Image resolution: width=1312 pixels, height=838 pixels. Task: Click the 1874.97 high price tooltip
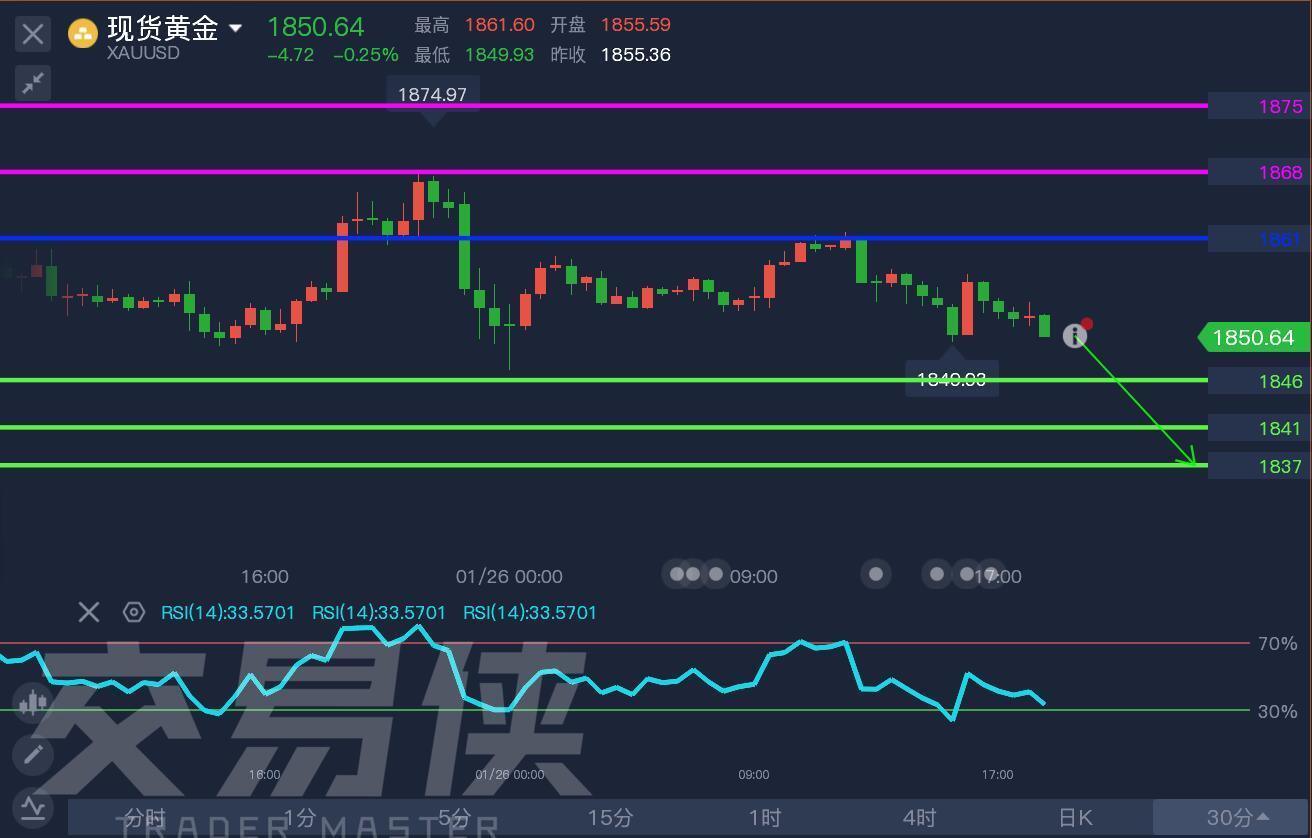pyautogui.click(x=432, y=95)
